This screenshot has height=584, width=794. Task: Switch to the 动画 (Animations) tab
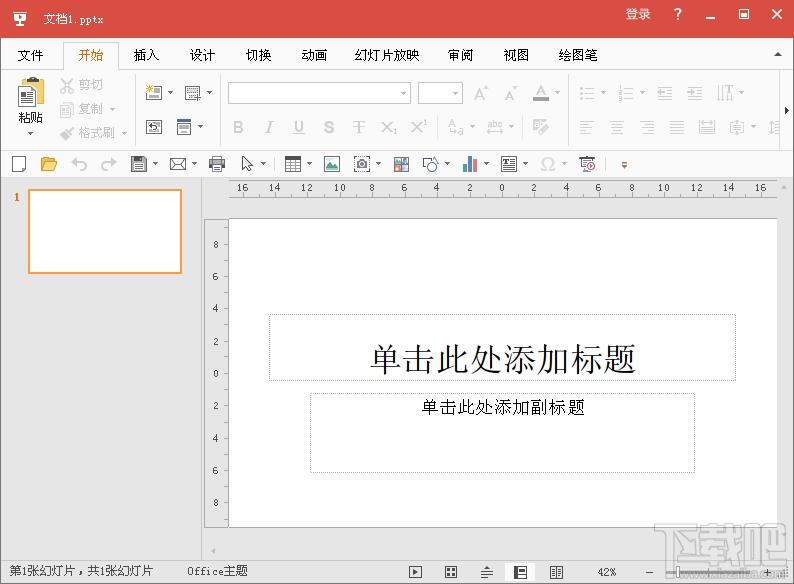(314, 55)
